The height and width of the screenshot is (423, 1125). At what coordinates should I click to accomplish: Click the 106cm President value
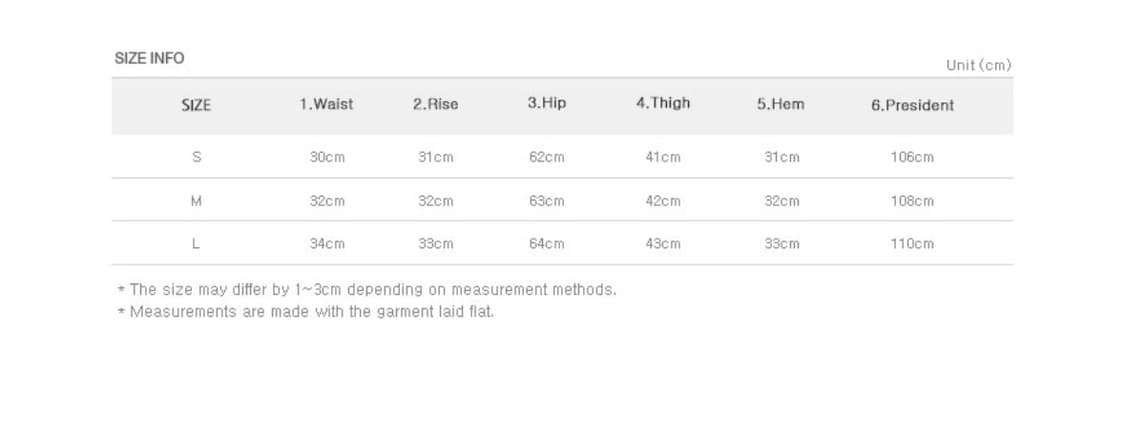pos(913,157)
